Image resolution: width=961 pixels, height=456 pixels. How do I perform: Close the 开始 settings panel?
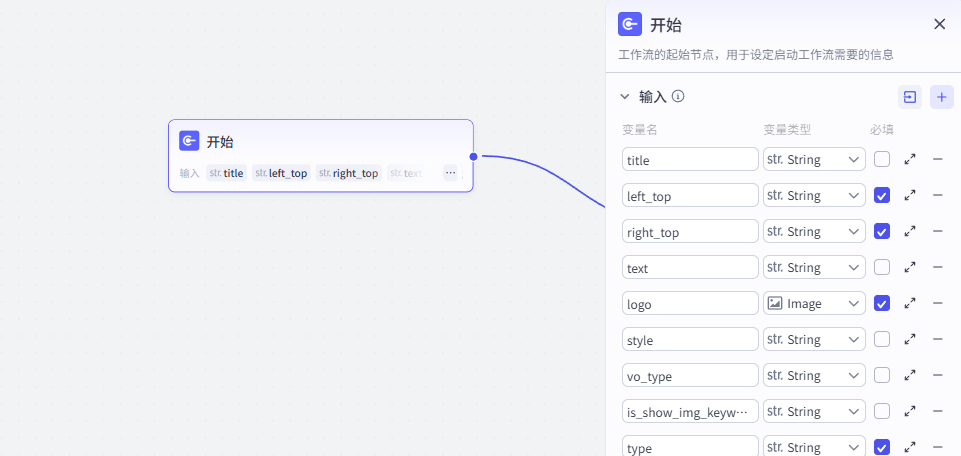pos(939,24)
